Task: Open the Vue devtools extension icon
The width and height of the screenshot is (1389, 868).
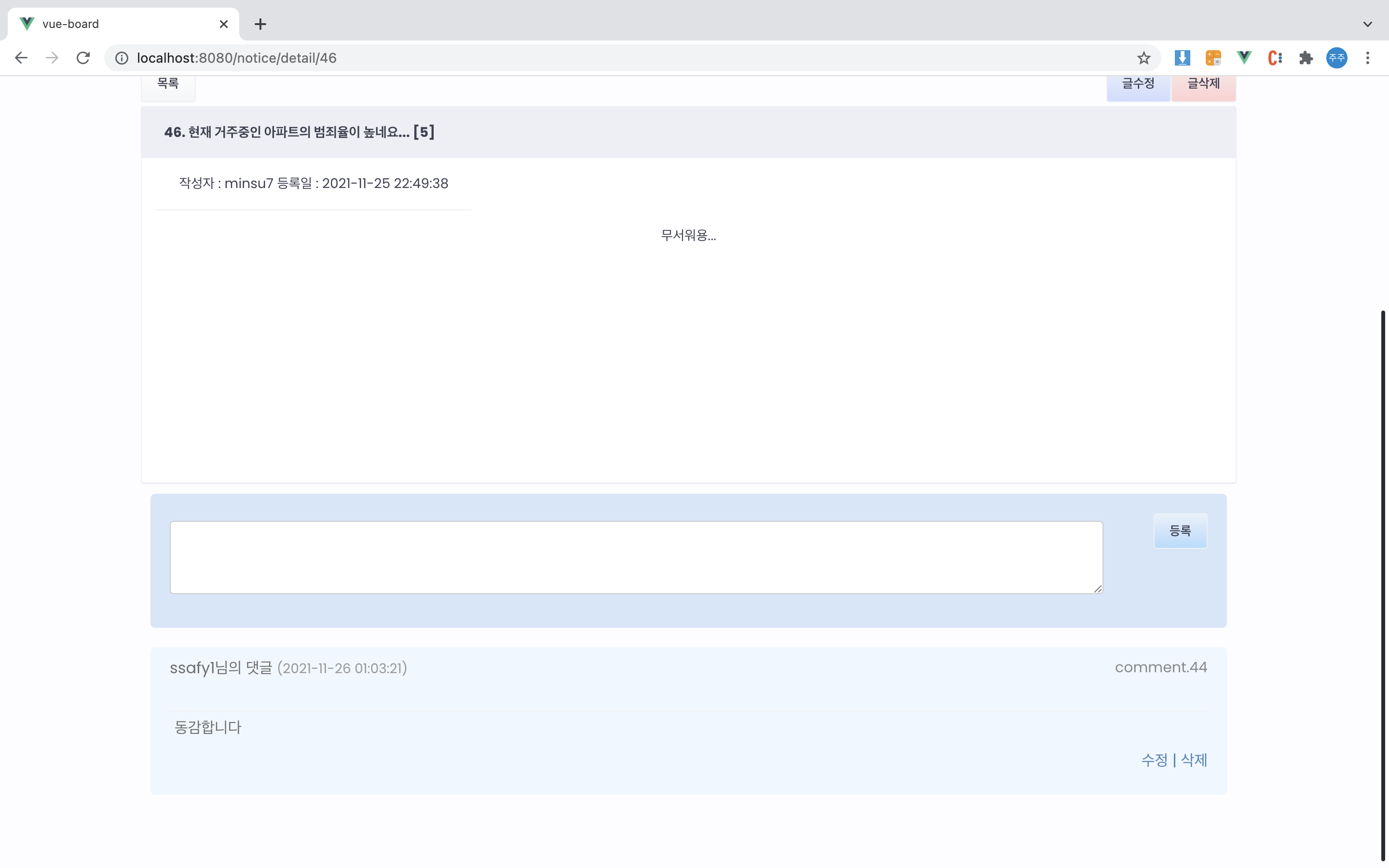Action: pyautogui.click(x=1244, y=58)
